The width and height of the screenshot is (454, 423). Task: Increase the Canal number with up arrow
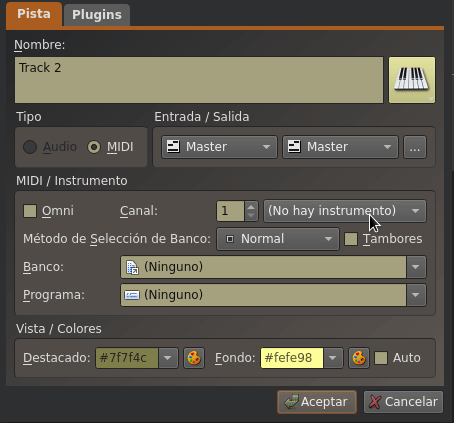tap(251, 206)
